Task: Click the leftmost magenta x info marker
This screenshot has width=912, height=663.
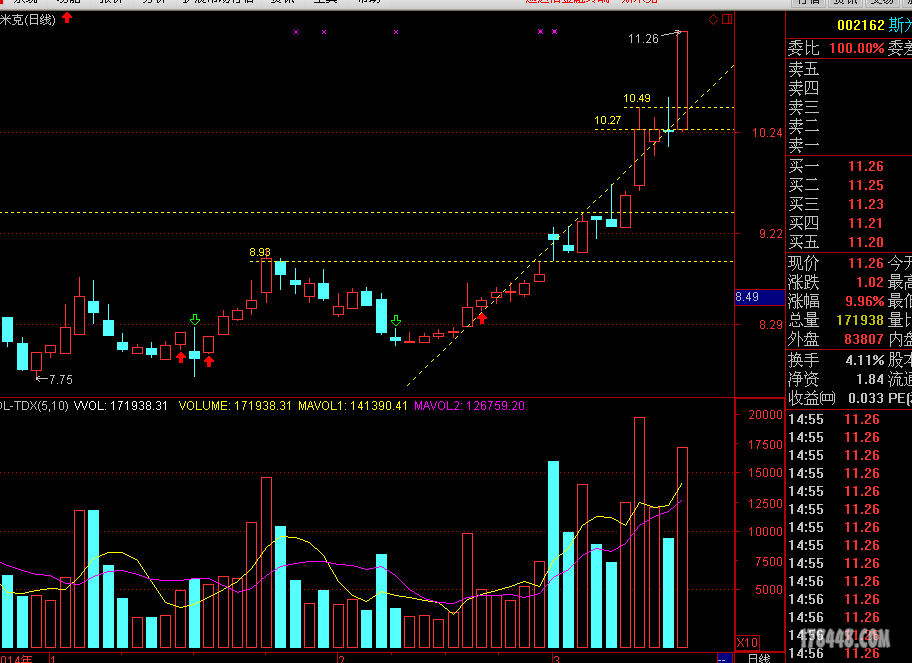Action: (x=296, y=32)
